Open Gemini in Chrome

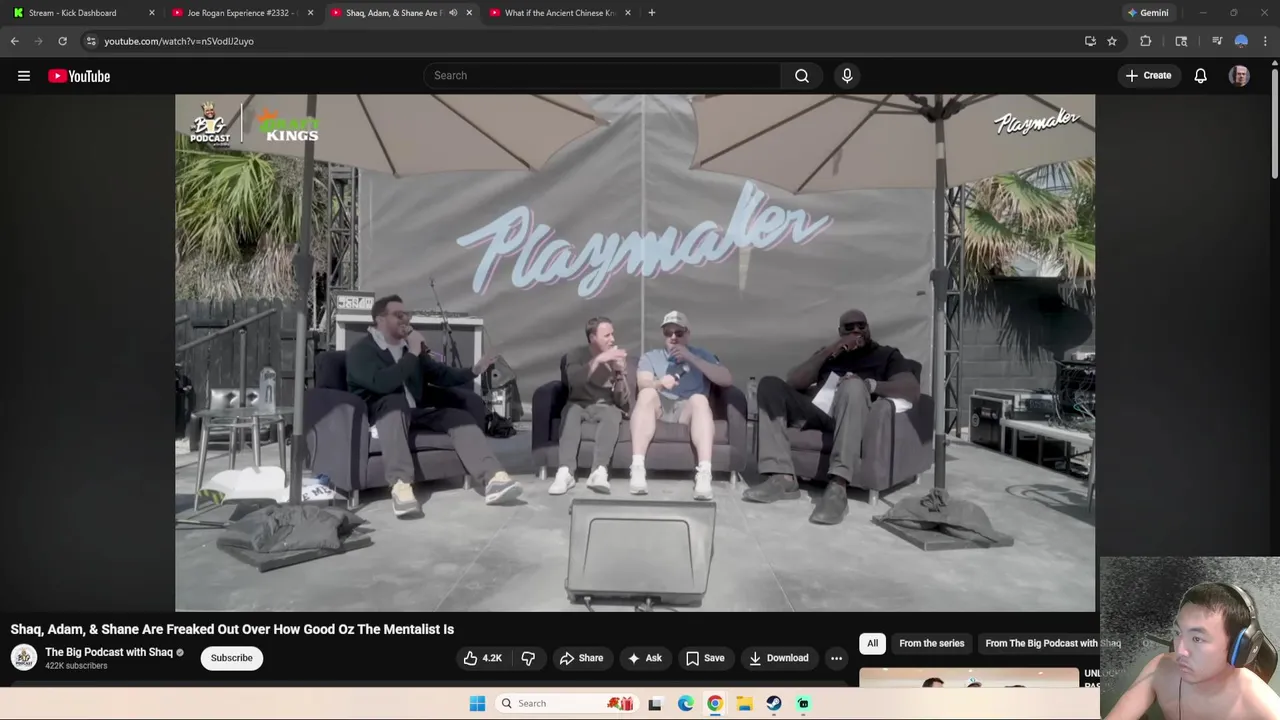pos(1147,13)
